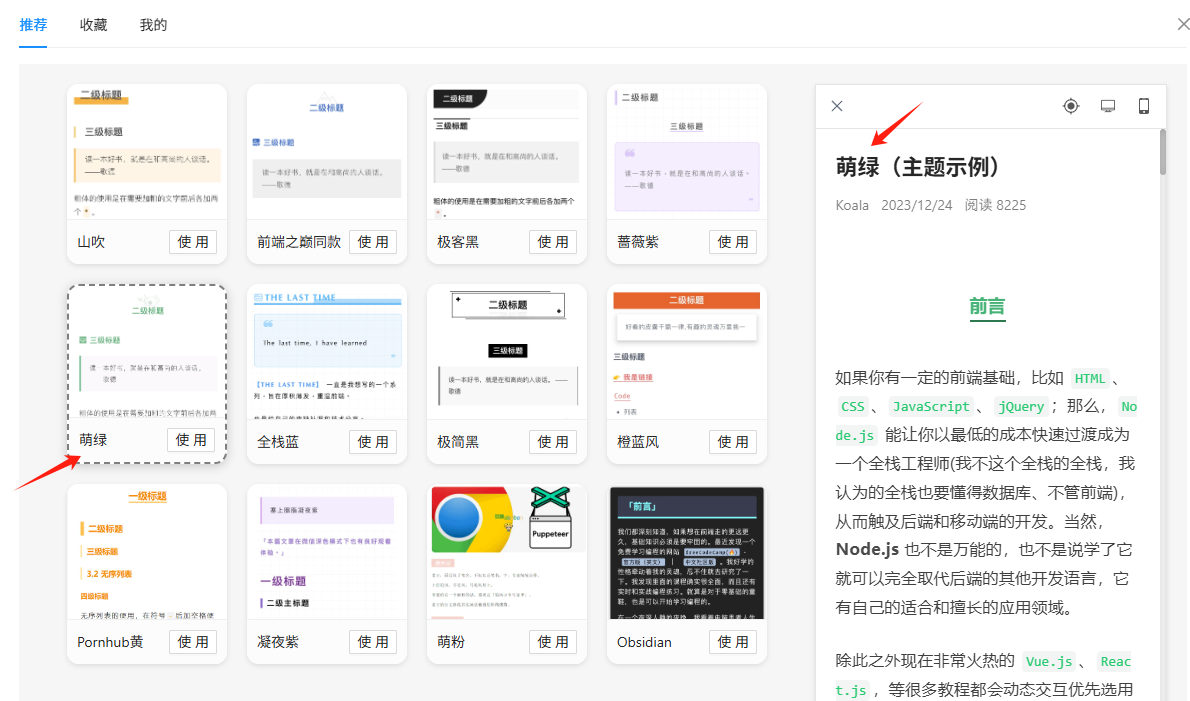
Task: Close the theme preview panel
Action: [x=837, y=106]
